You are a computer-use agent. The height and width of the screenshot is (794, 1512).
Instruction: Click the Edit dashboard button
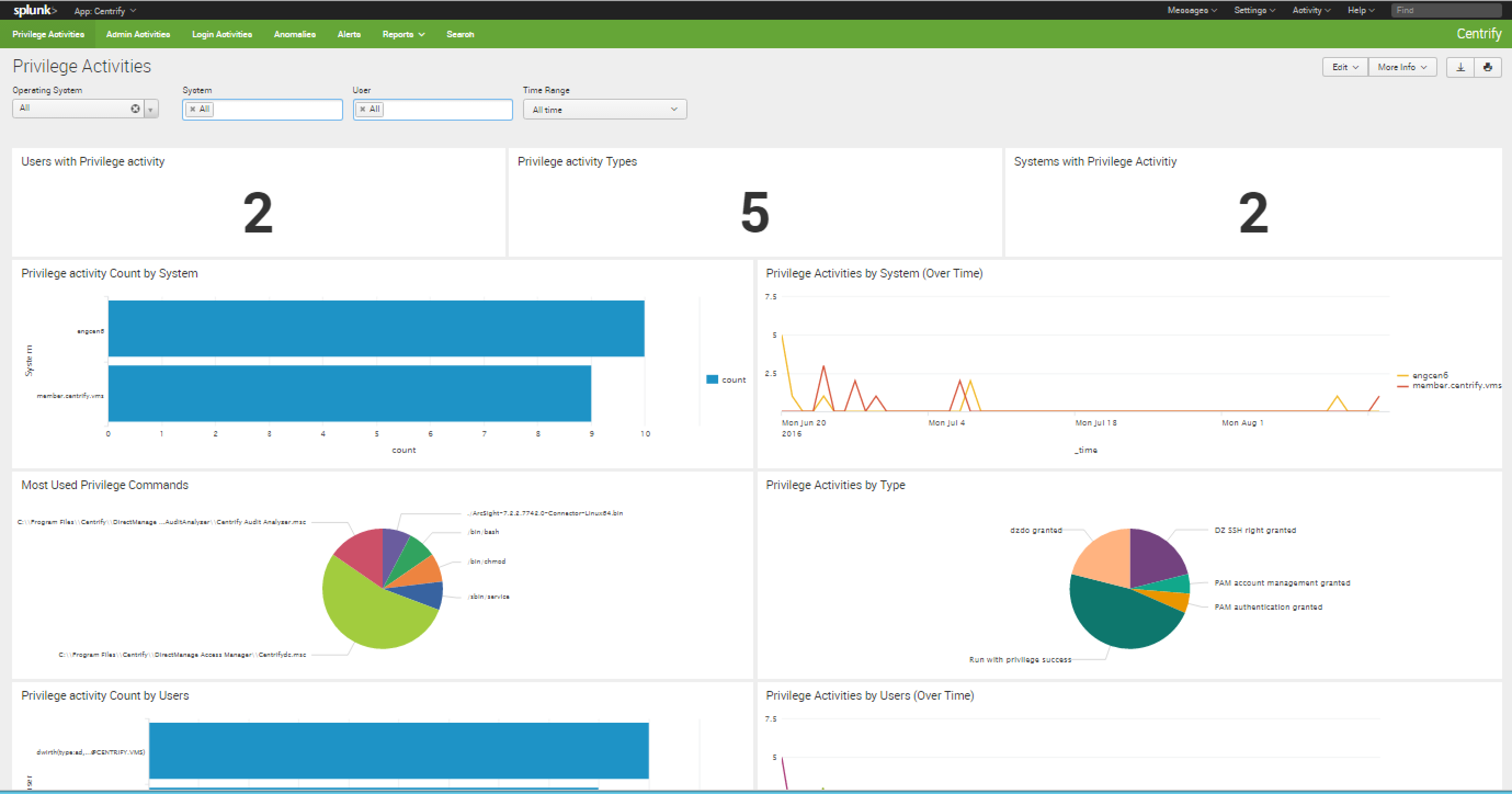[x=1345, y=67]
